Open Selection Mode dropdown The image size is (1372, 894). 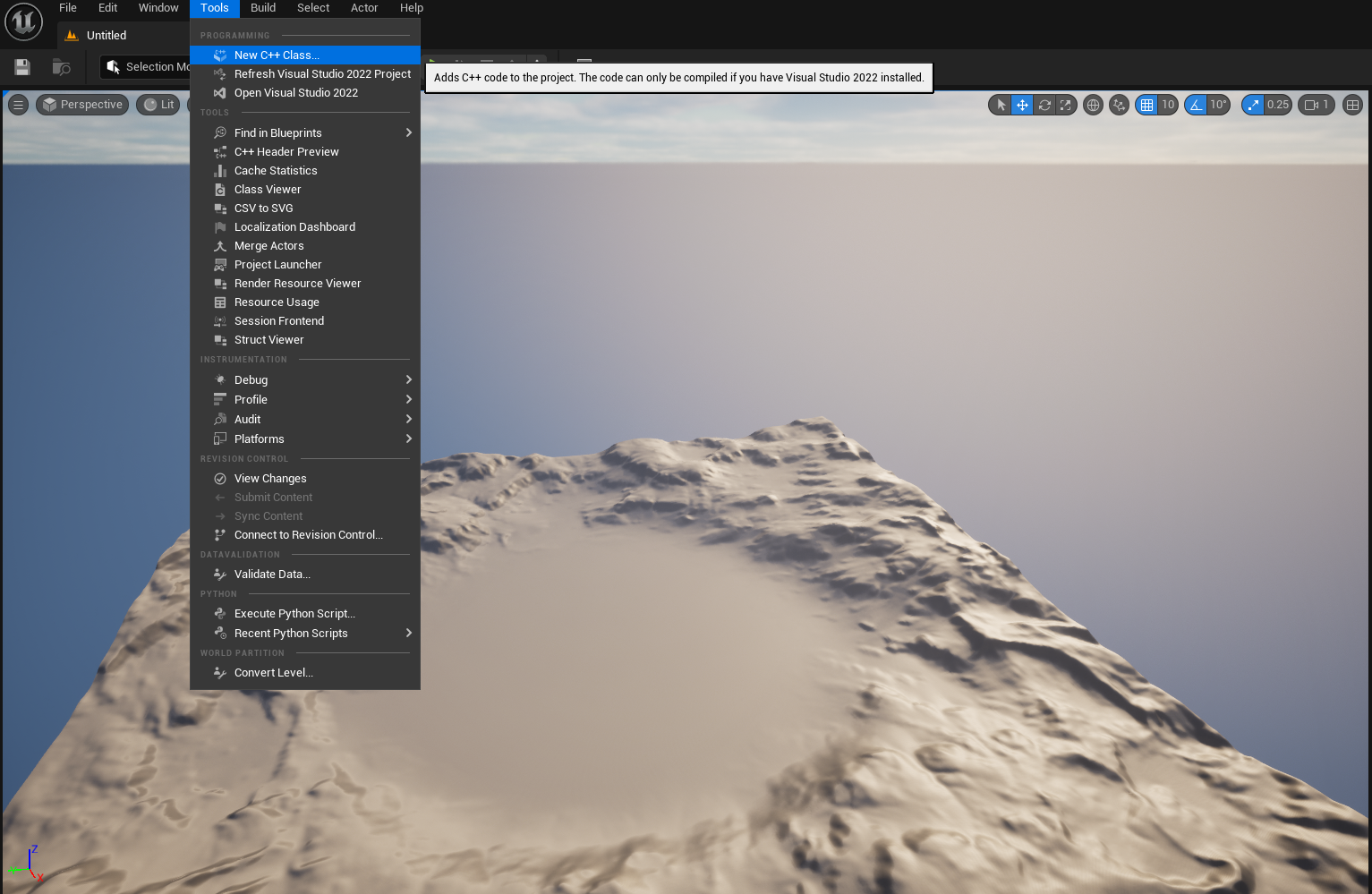pyautogui.click(x=146, y=67)
